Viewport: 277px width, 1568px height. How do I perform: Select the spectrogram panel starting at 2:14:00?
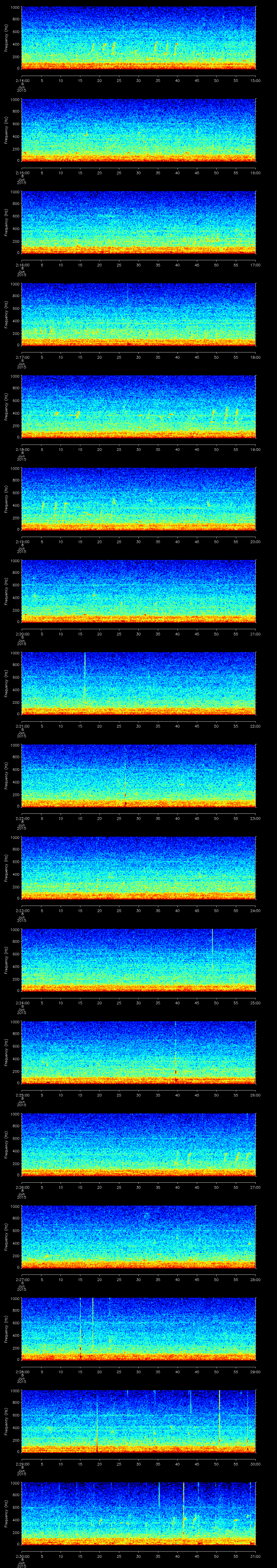[x=139, y=38]
